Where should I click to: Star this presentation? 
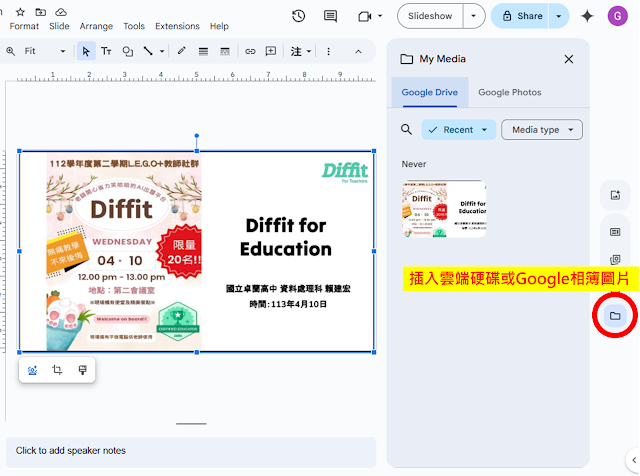(x=20, y=12)
